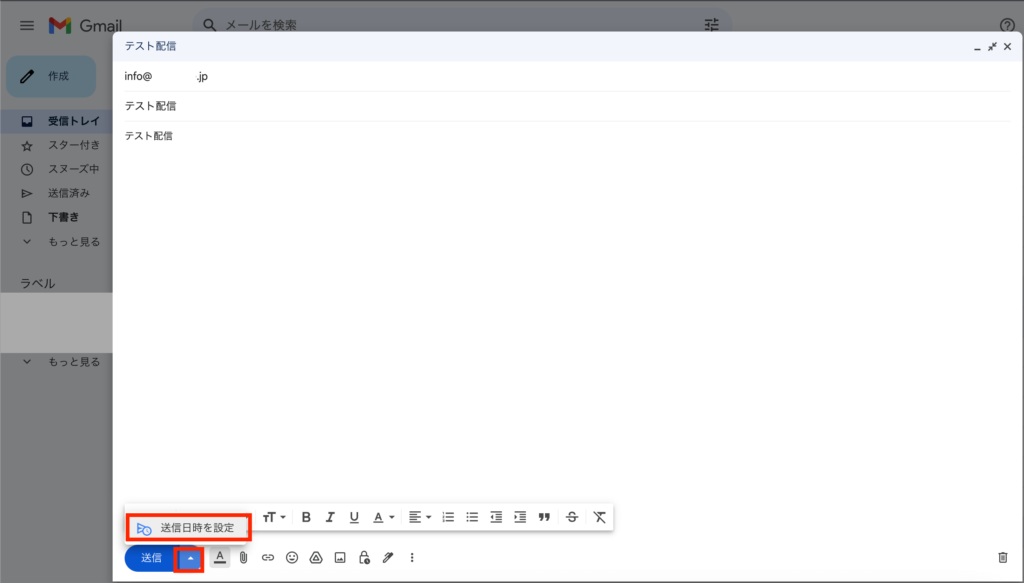The width and height of the screenshot is (1024, 583).
Task: Open the text color dropdown
Action: [384, 517]
